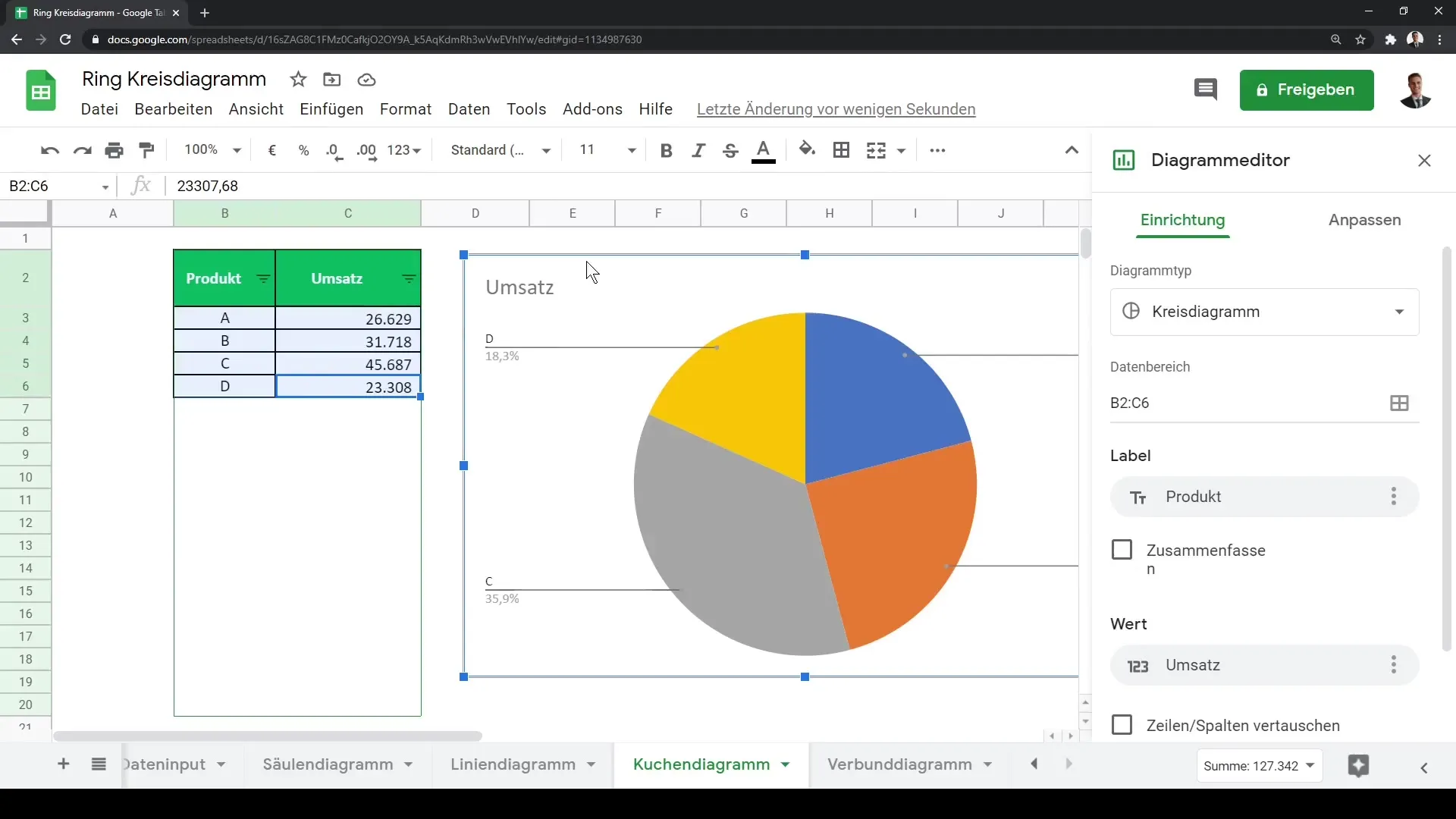
Task: Open Google Sheets home icon
Action: coord(41,90)
